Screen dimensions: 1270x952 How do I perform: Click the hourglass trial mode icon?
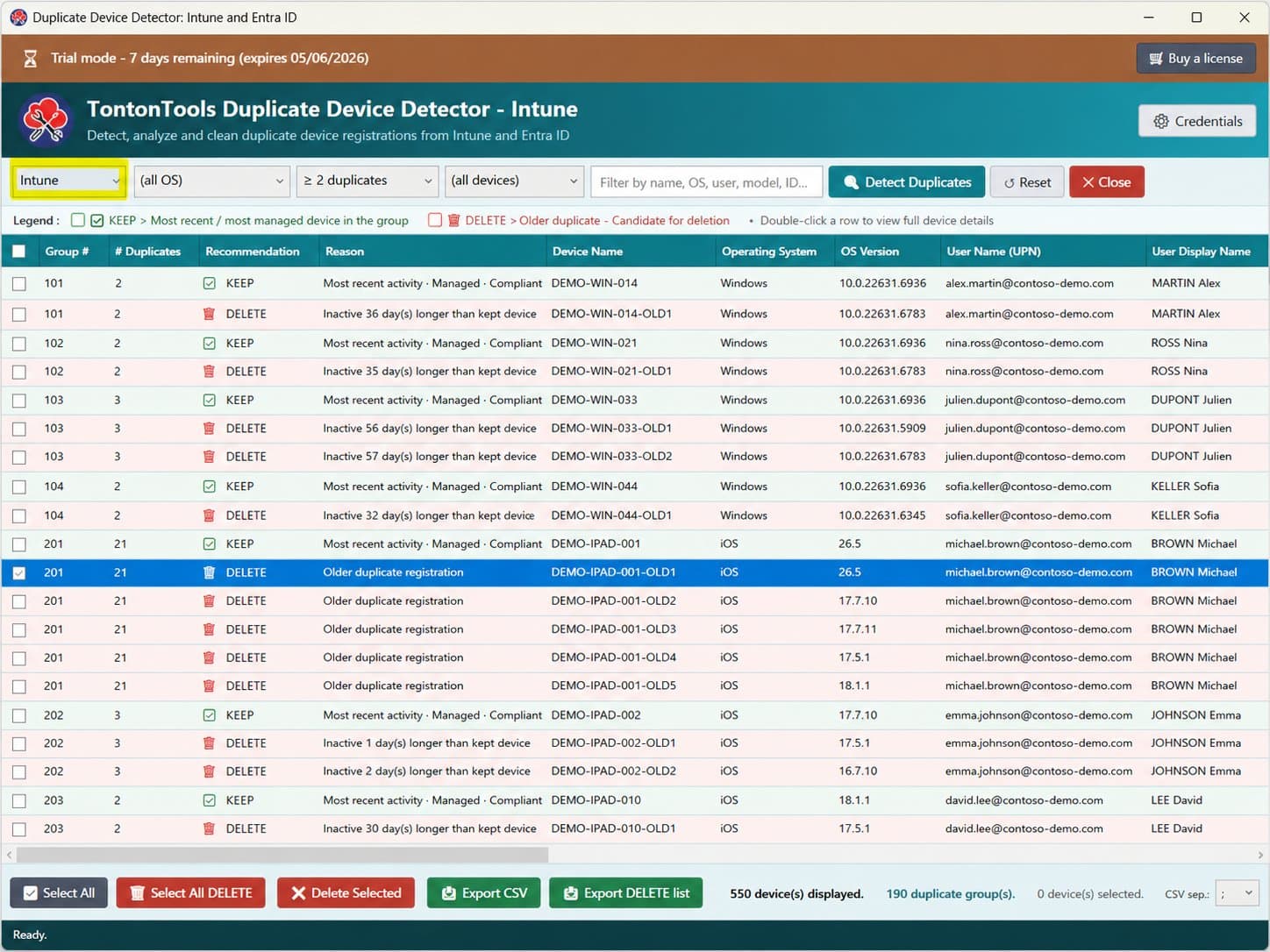[x=30, y=59]
